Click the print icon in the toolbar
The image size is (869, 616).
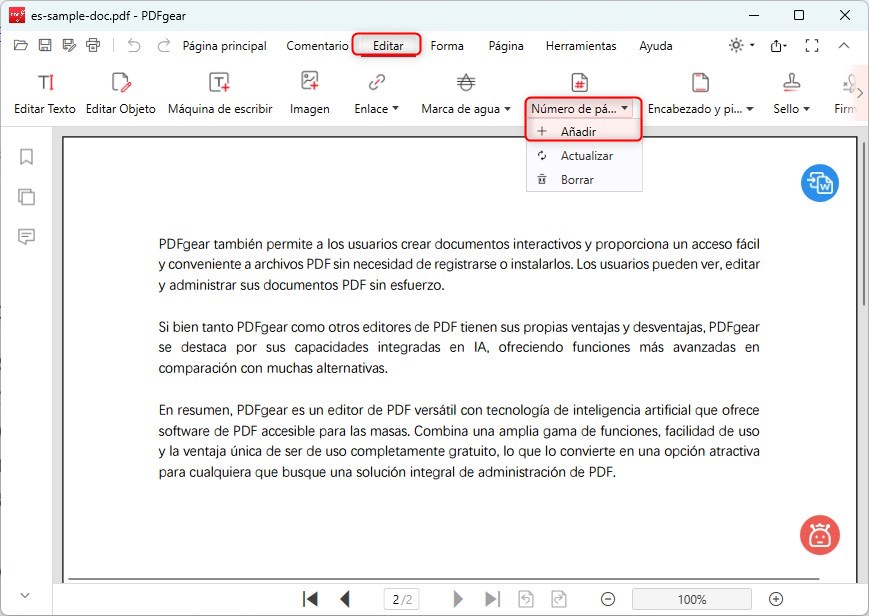tap(93, 44)
